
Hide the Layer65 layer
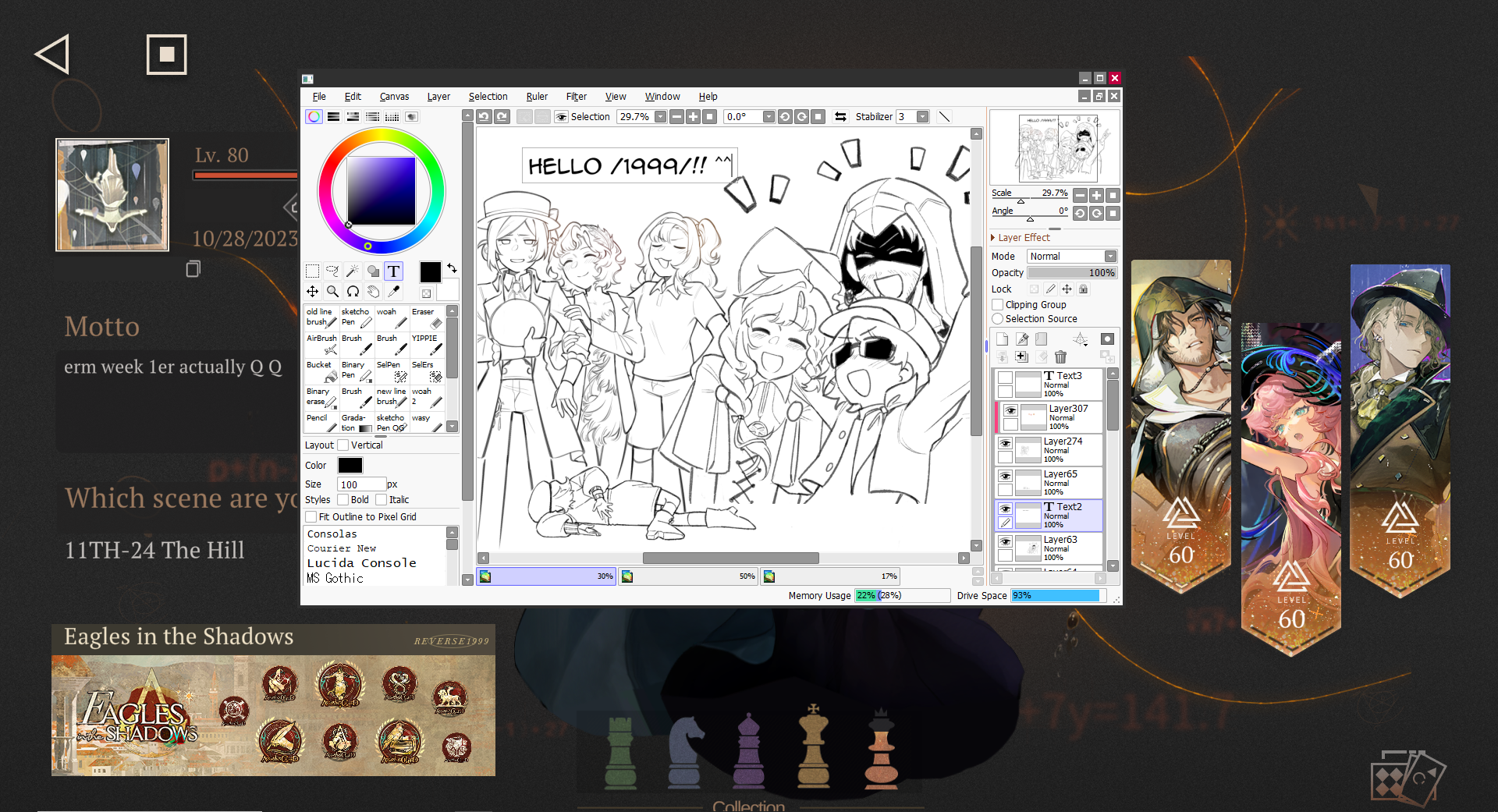point(1006,476)
